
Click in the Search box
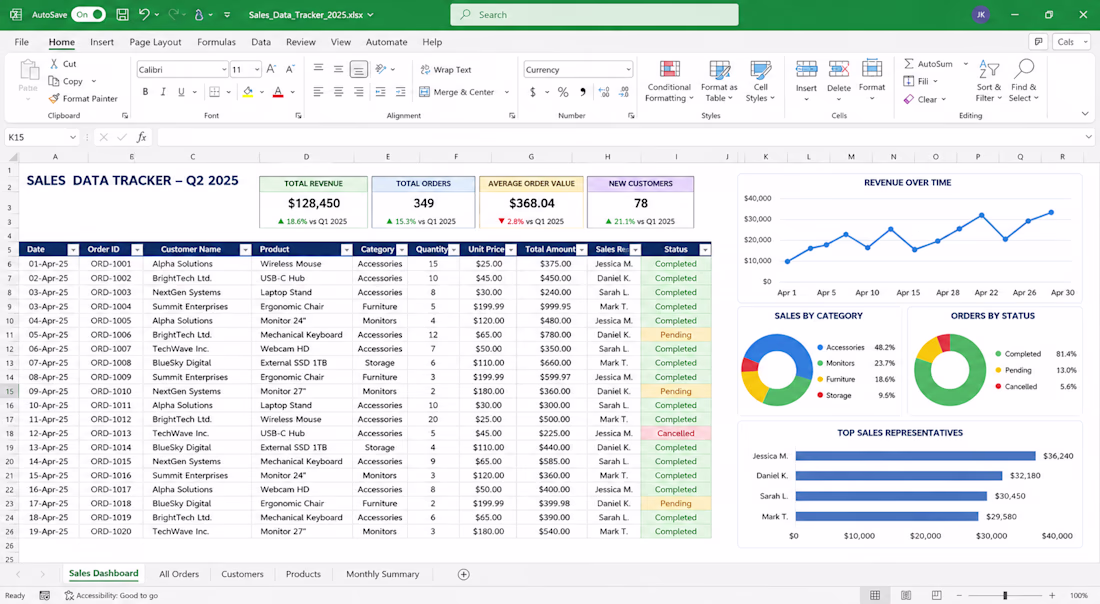coord(594,15)
